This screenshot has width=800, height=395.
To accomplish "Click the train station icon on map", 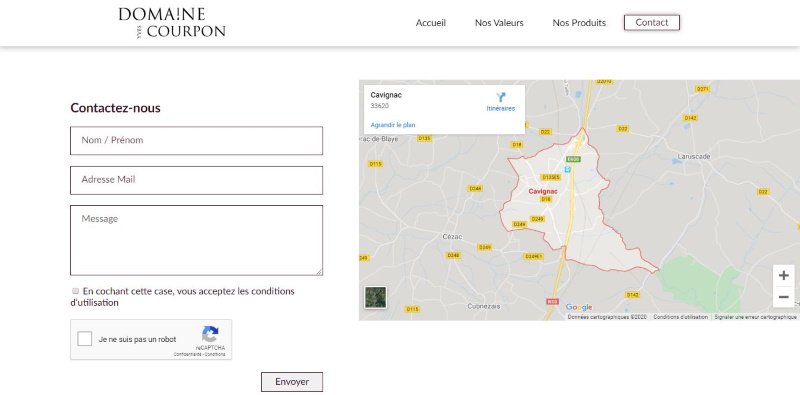I will tap(567, 169).
